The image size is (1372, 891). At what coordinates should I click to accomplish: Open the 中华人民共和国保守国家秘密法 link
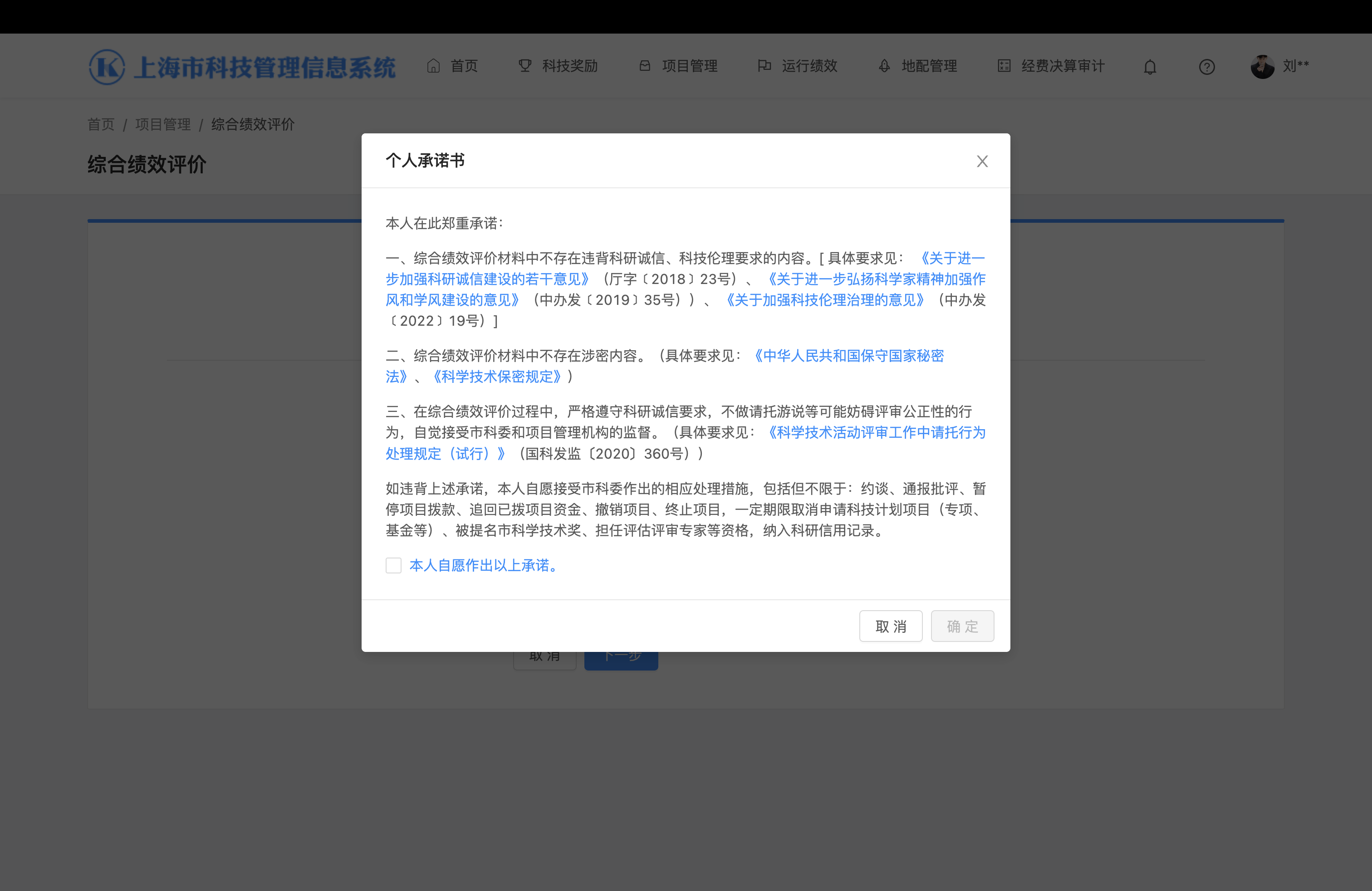click(665, 366)
